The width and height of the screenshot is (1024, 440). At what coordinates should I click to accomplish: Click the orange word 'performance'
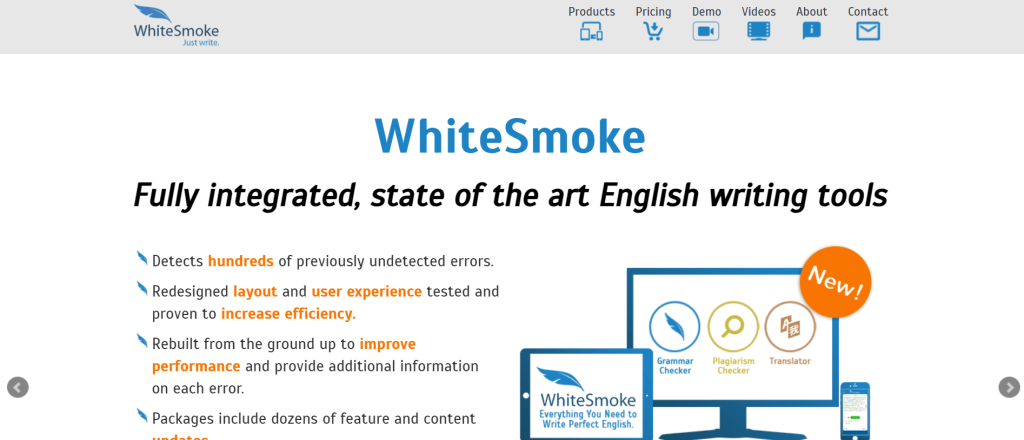[x=196, y=366]
